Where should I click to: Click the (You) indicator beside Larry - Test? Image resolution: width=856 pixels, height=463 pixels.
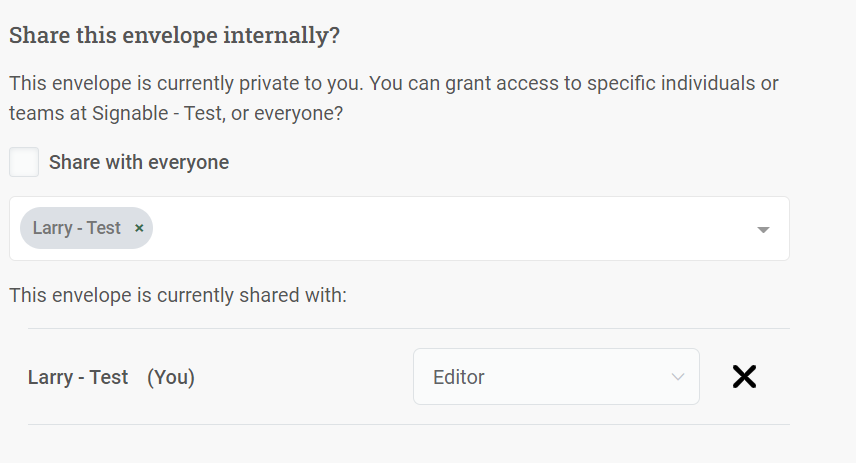(x=171, y=377)
